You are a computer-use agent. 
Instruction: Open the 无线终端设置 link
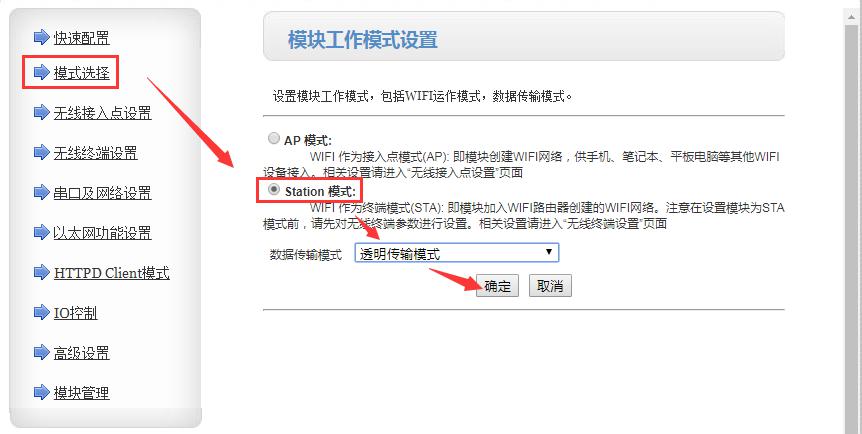95,152
